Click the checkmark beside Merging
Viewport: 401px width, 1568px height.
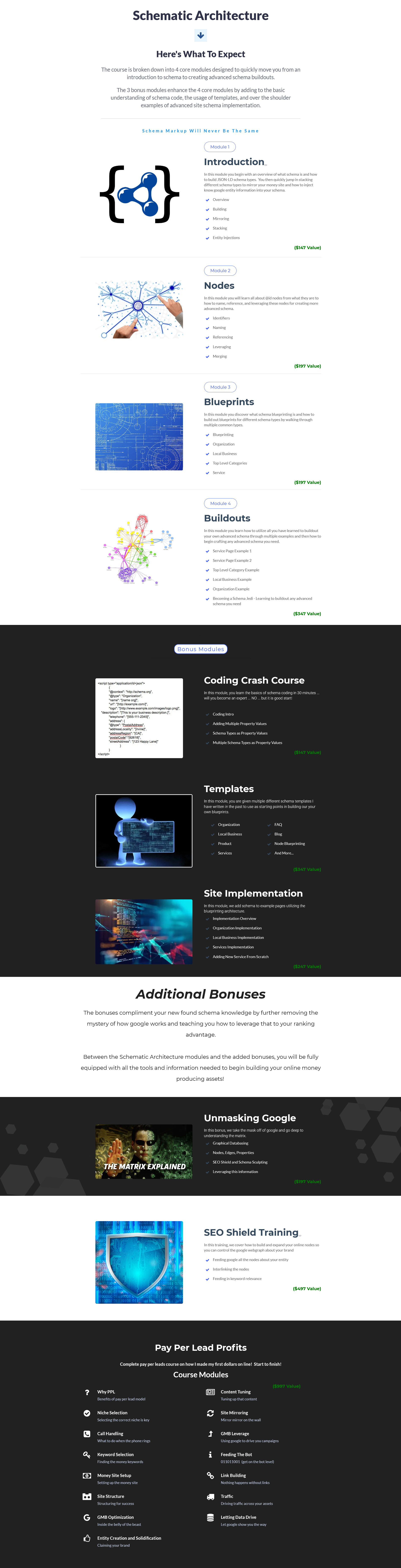(207, 357)
